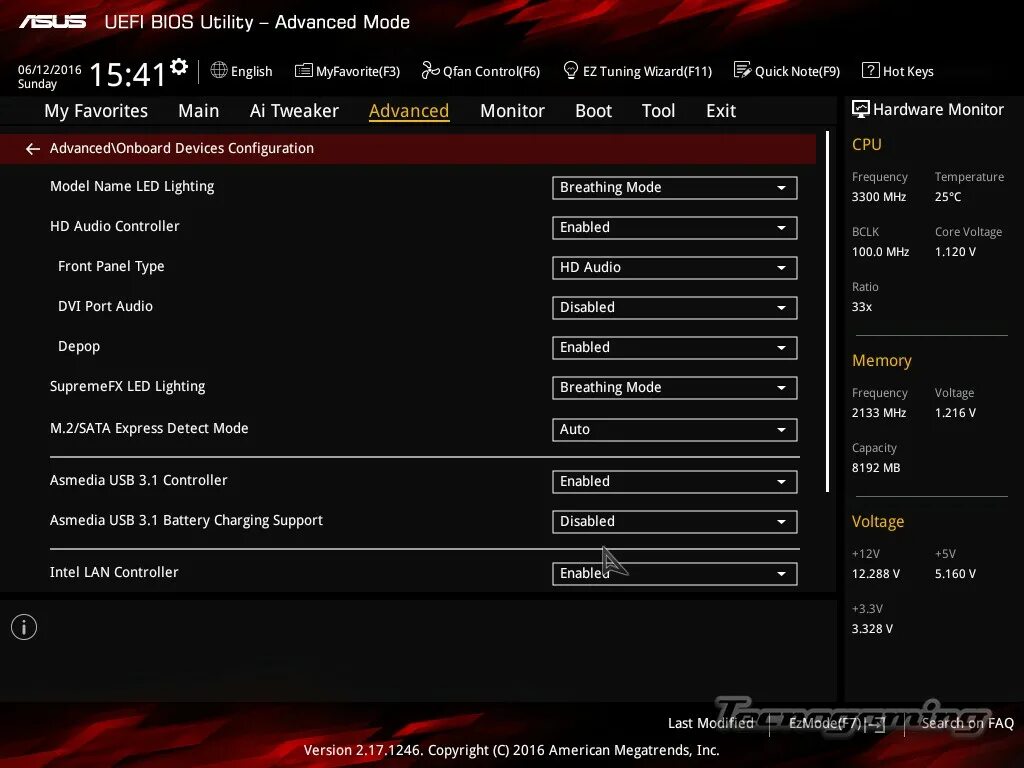
Task: Open Asmedia USB 3.1 Battery Charging dropdown
Action: coord(675,522)
